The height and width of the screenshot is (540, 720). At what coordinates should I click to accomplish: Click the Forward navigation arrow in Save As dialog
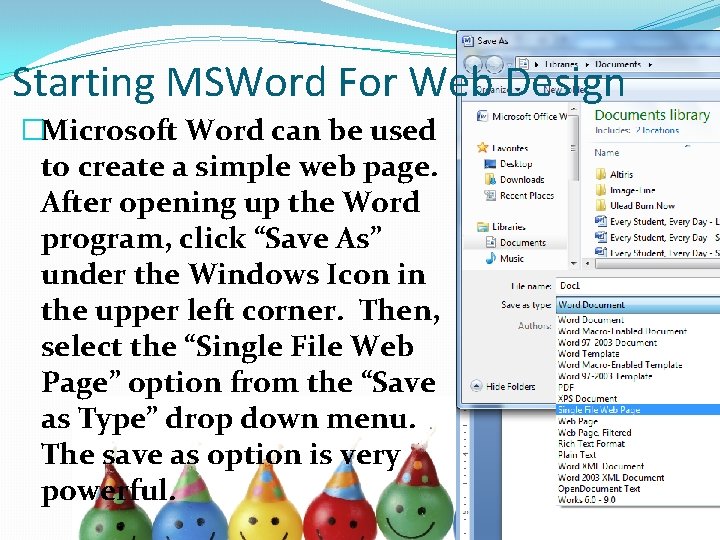(x=494, y=64)
